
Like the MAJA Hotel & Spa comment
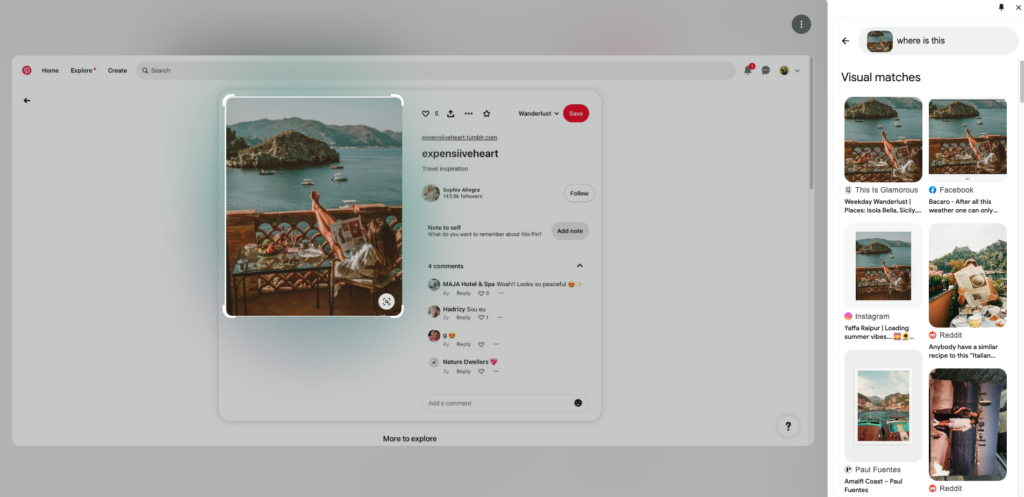tap(481, 293)
